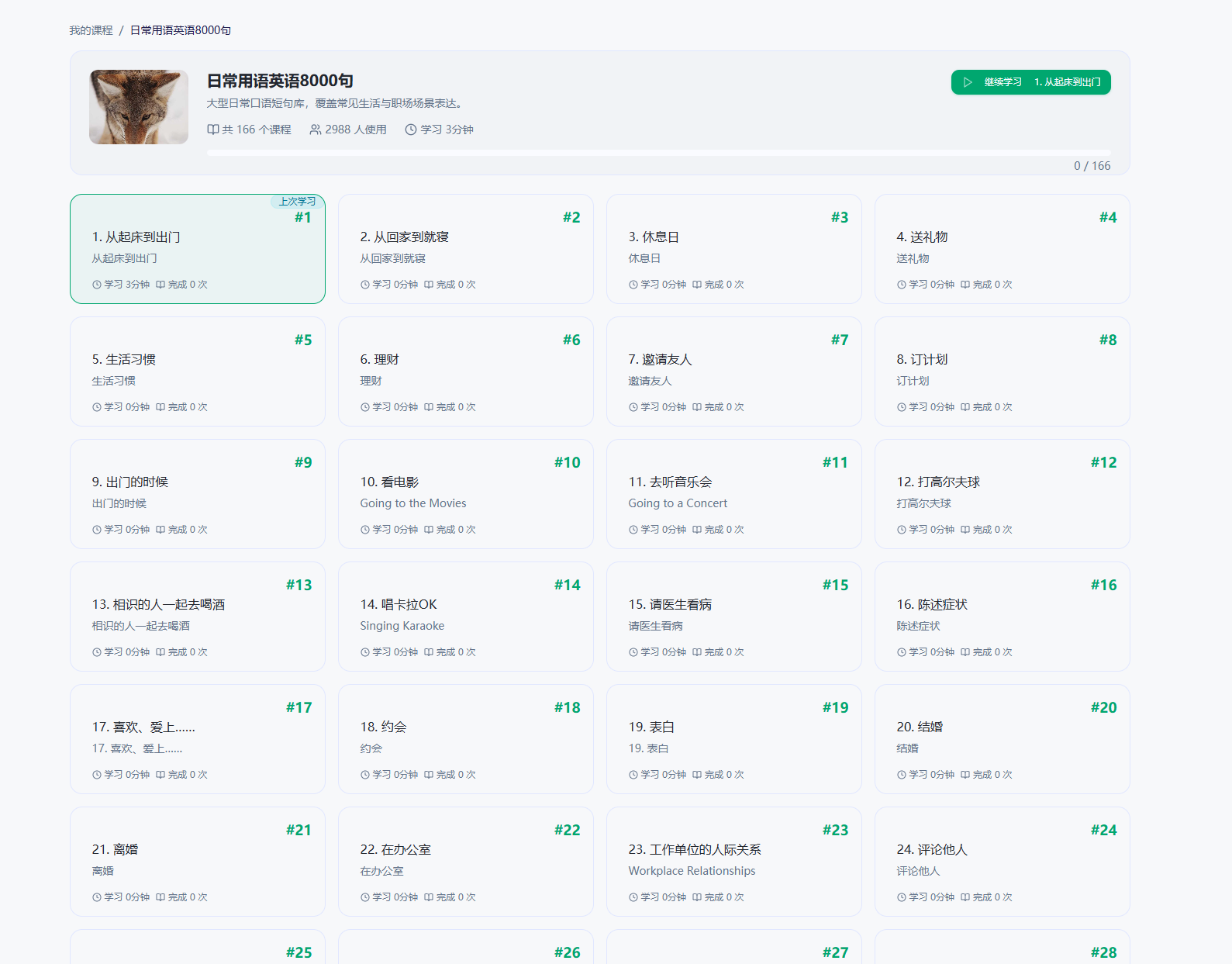The height and width of the screenshot is (964, 1232).
Task: Click the clock icon in the 打高尔夫球 card
Action: tap(902, 530)
